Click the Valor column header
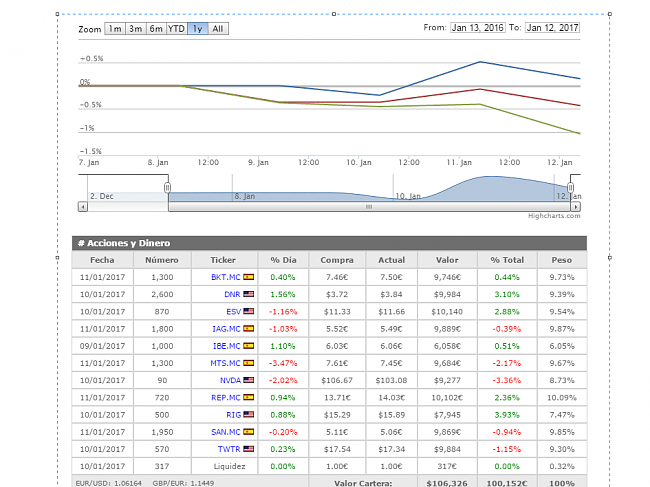This screenshot has width=650, height=487. 447,260
